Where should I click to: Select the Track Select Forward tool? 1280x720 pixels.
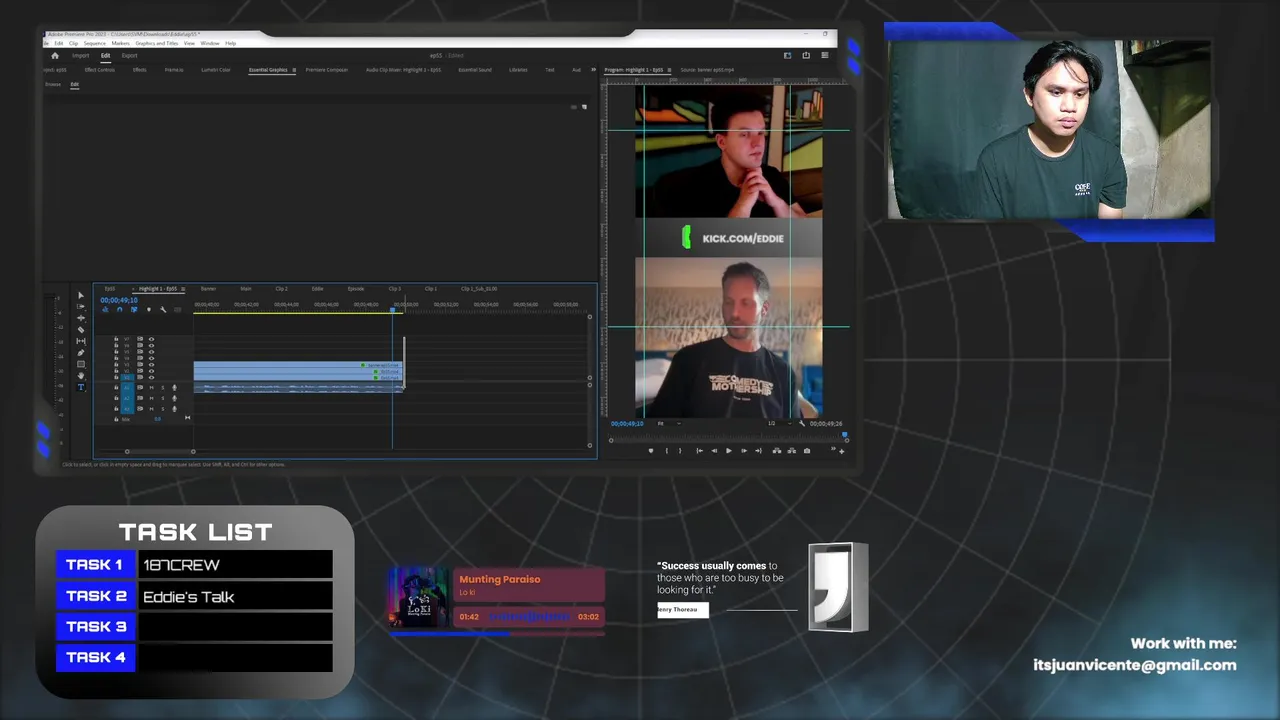pyautogui.click(x=81, y=307)
